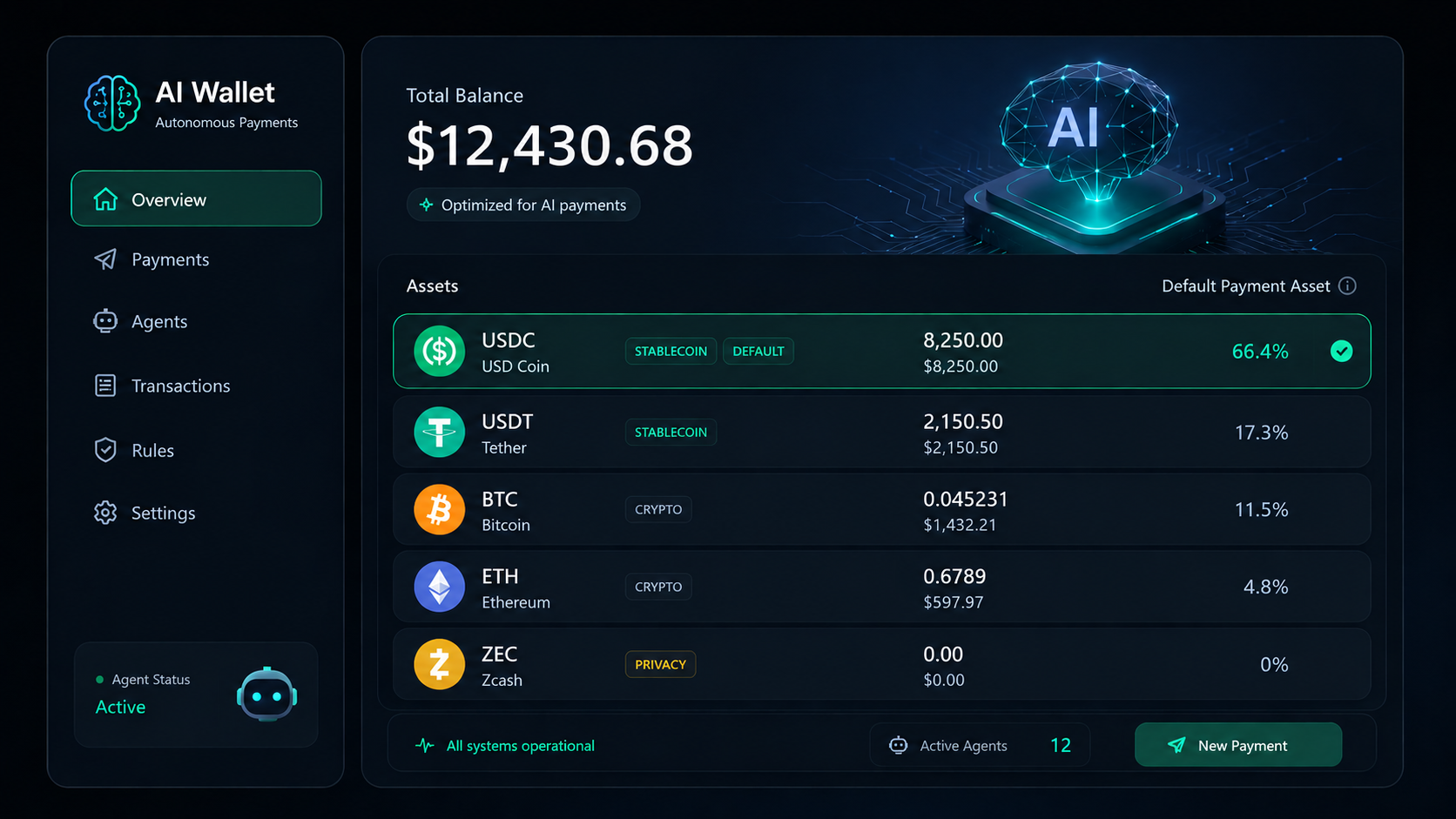Click the Default Payment Asset label
Viewport: 1456px width, 819px height.
coord(1246,285)
